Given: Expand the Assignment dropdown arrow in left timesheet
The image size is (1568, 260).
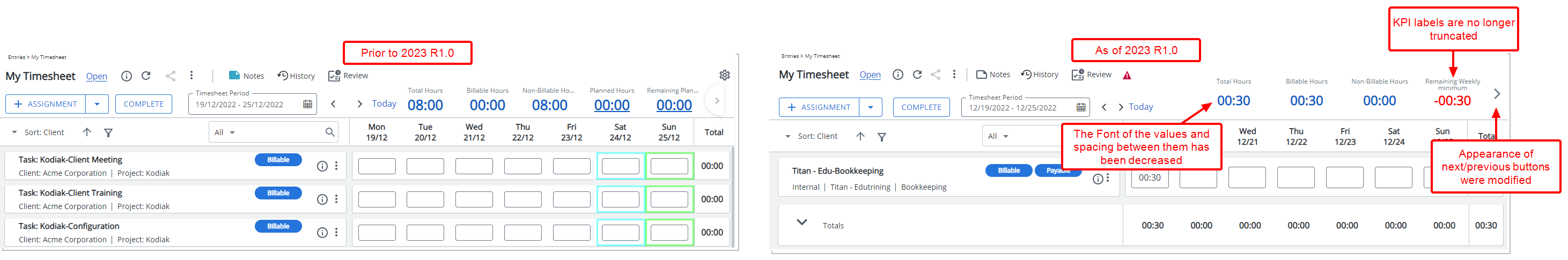Looking at the screenshot, I should click(x=98, y=104).
